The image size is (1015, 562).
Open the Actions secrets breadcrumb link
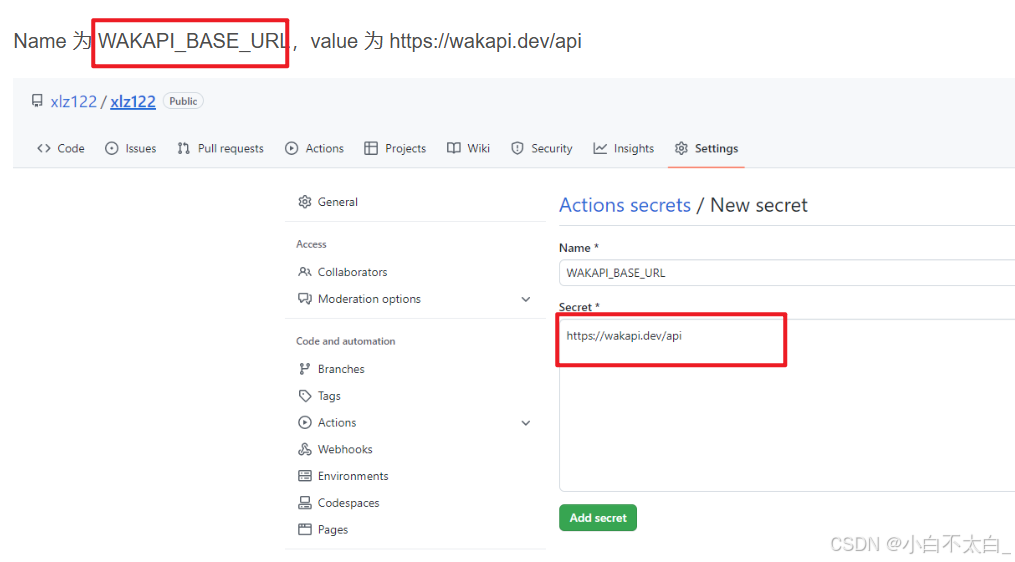click(625, 205)
